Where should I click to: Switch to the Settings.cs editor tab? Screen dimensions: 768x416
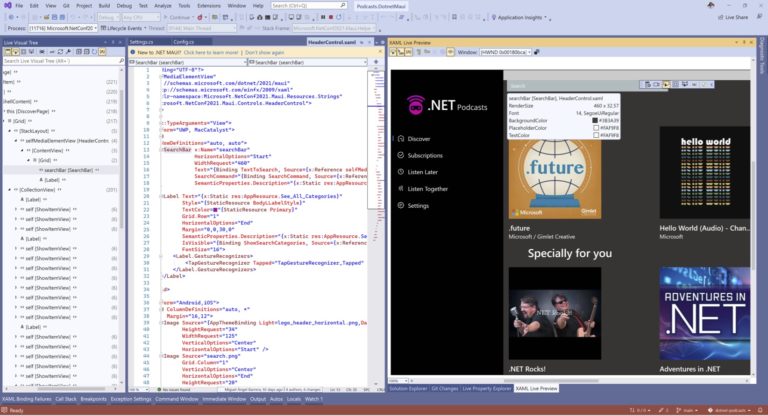142,42
